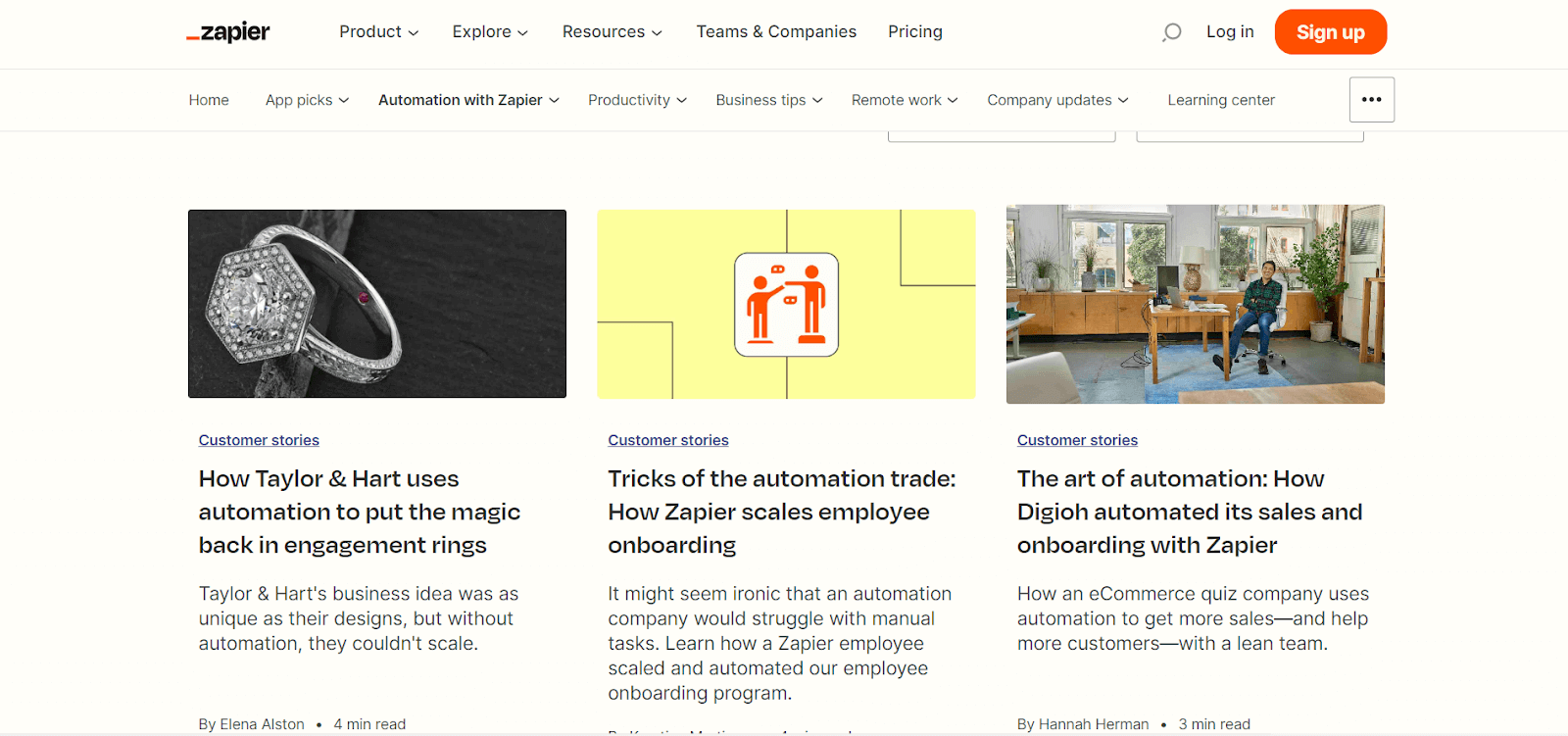Click the orange Sign up button

pyautogui.click(x=1330, y=32)
